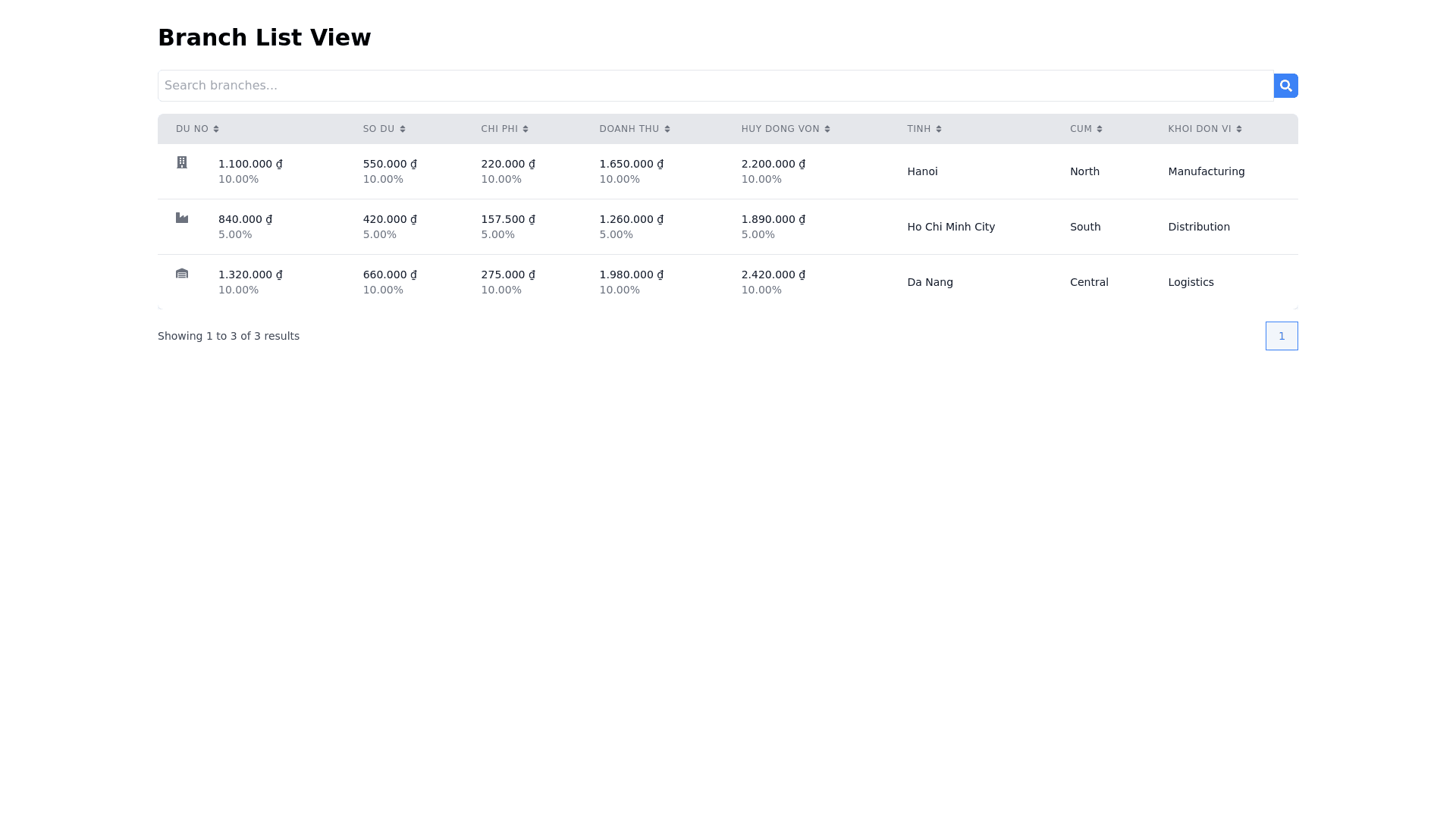Screen dimensions: 1456x819
Task: Focus the Search branches input field
Action: (715, 86)
